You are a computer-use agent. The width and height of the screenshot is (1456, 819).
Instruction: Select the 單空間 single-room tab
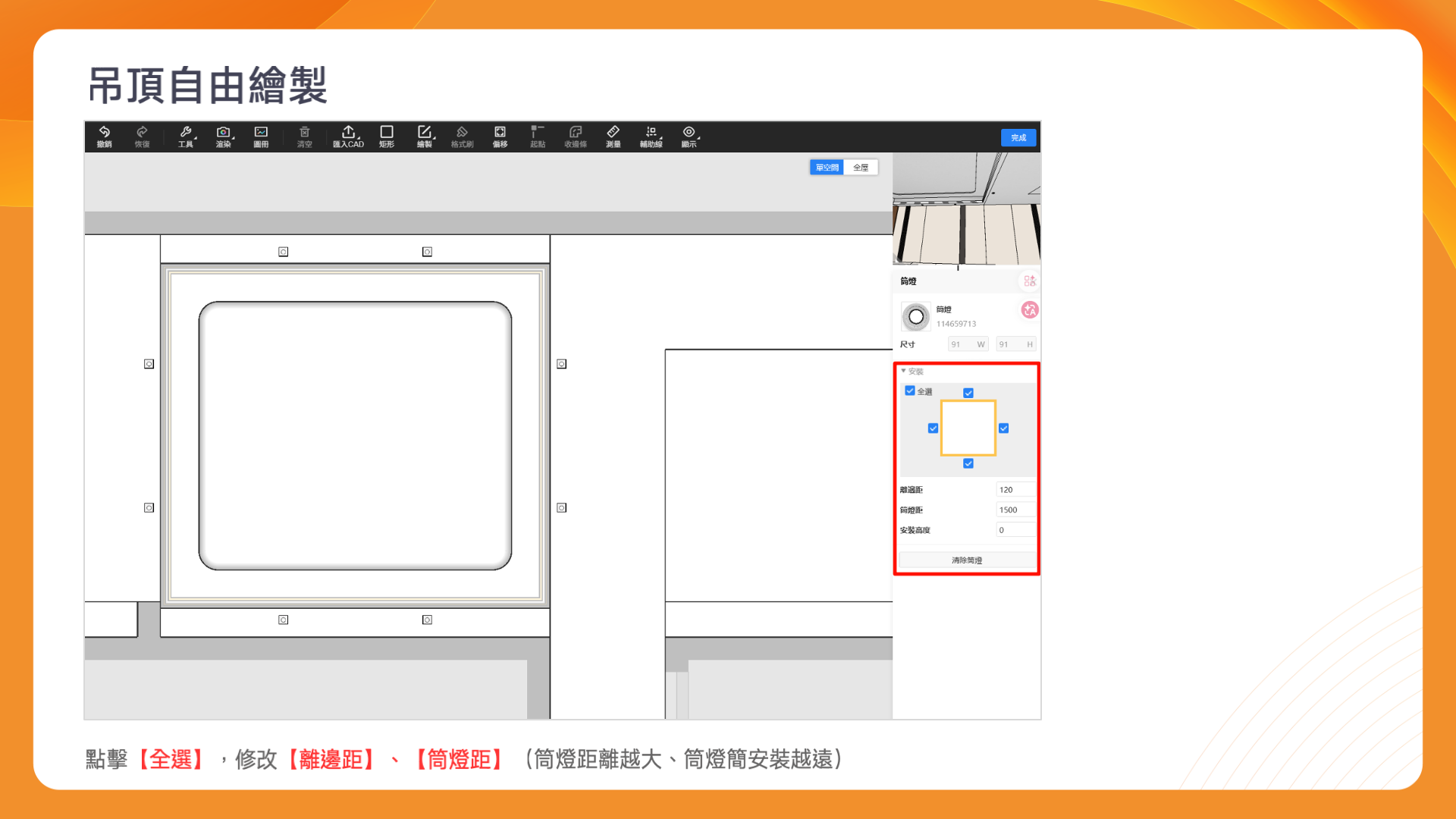click(x=827, y=168)
